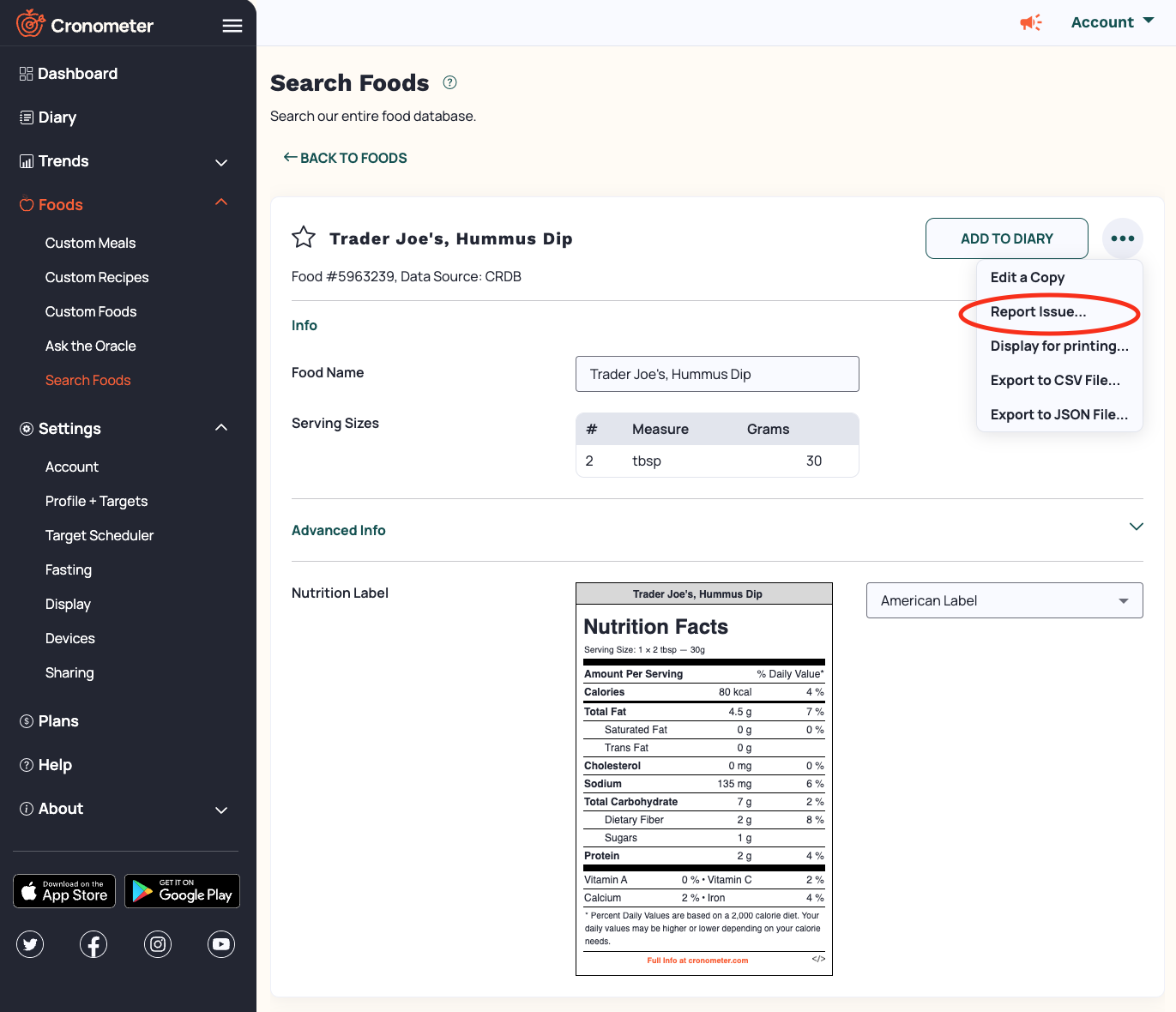Viewport: 1176px width, 1012px height.
Task: Download from the App Store badge
Action: [64, 891]
